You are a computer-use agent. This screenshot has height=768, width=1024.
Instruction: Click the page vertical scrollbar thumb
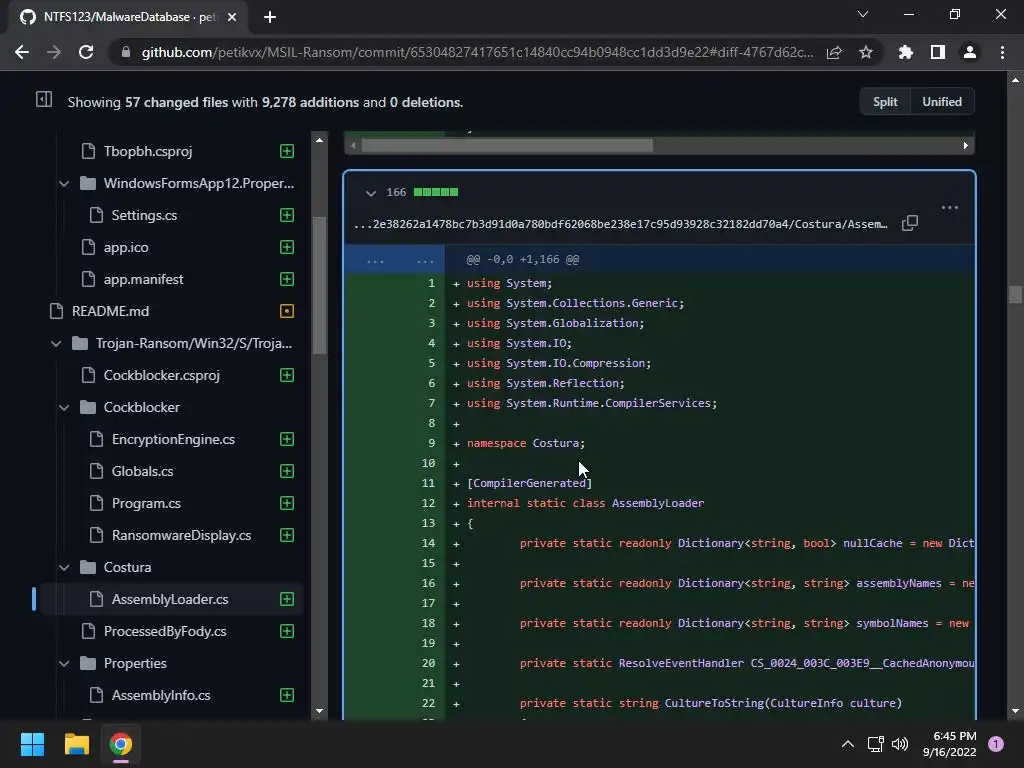(1015, 295)
